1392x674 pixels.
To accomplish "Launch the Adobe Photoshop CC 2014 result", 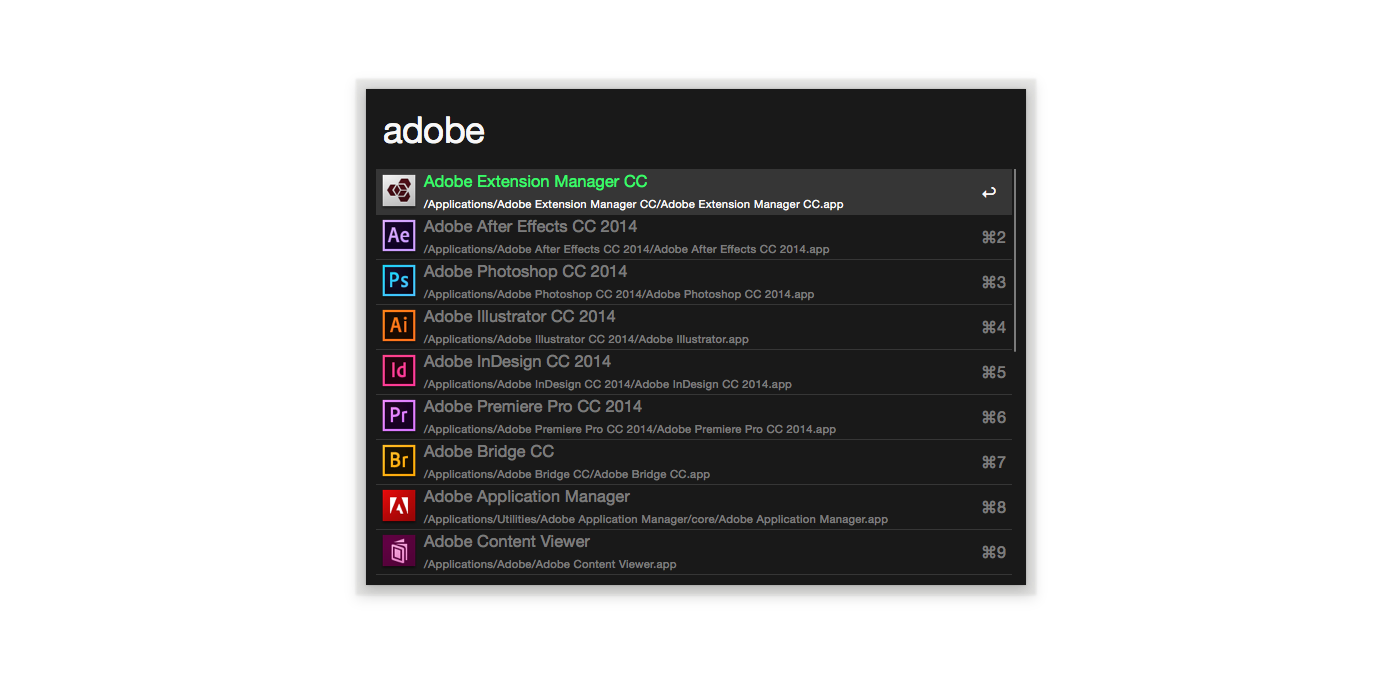I will [x=694, y=282].
